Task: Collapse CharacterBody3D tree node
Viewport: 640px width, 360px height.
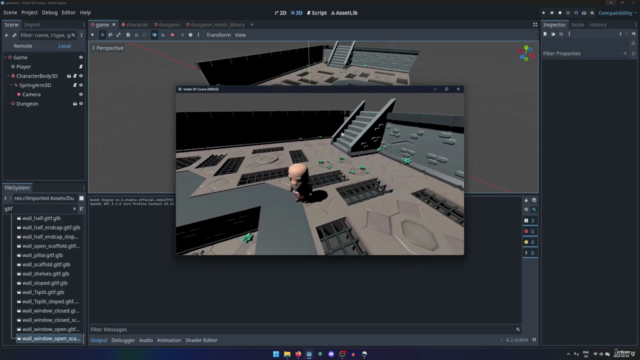Action: 9,76
